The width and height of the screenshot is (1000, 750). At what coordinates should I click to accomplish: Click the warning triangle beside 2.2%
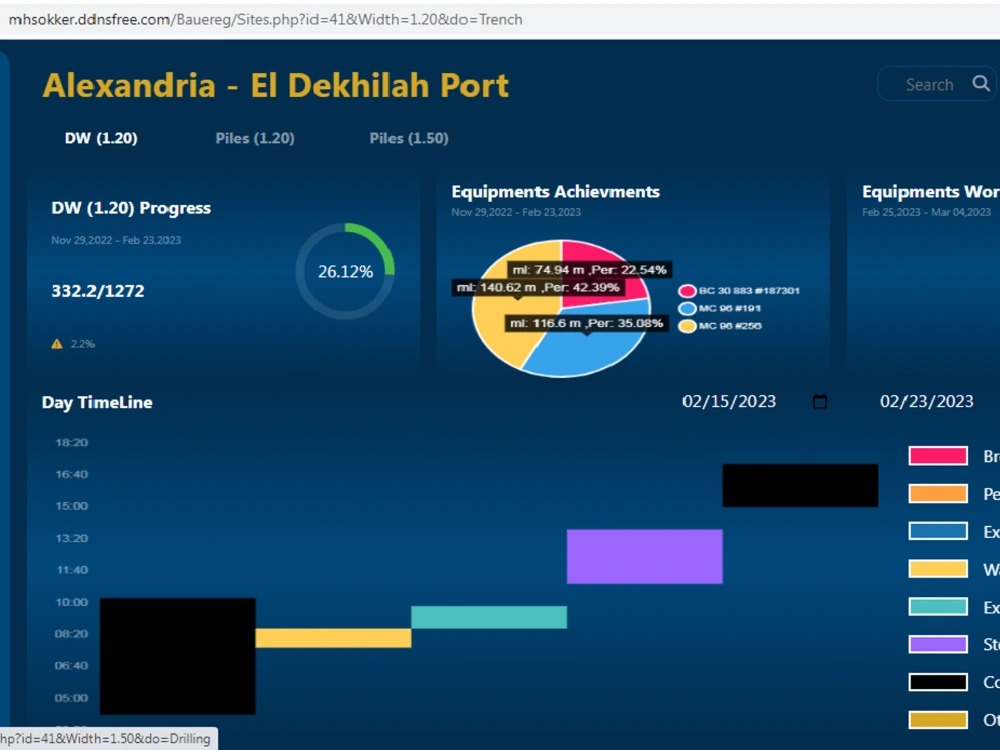pyautogui.click(x=56, y=343)
